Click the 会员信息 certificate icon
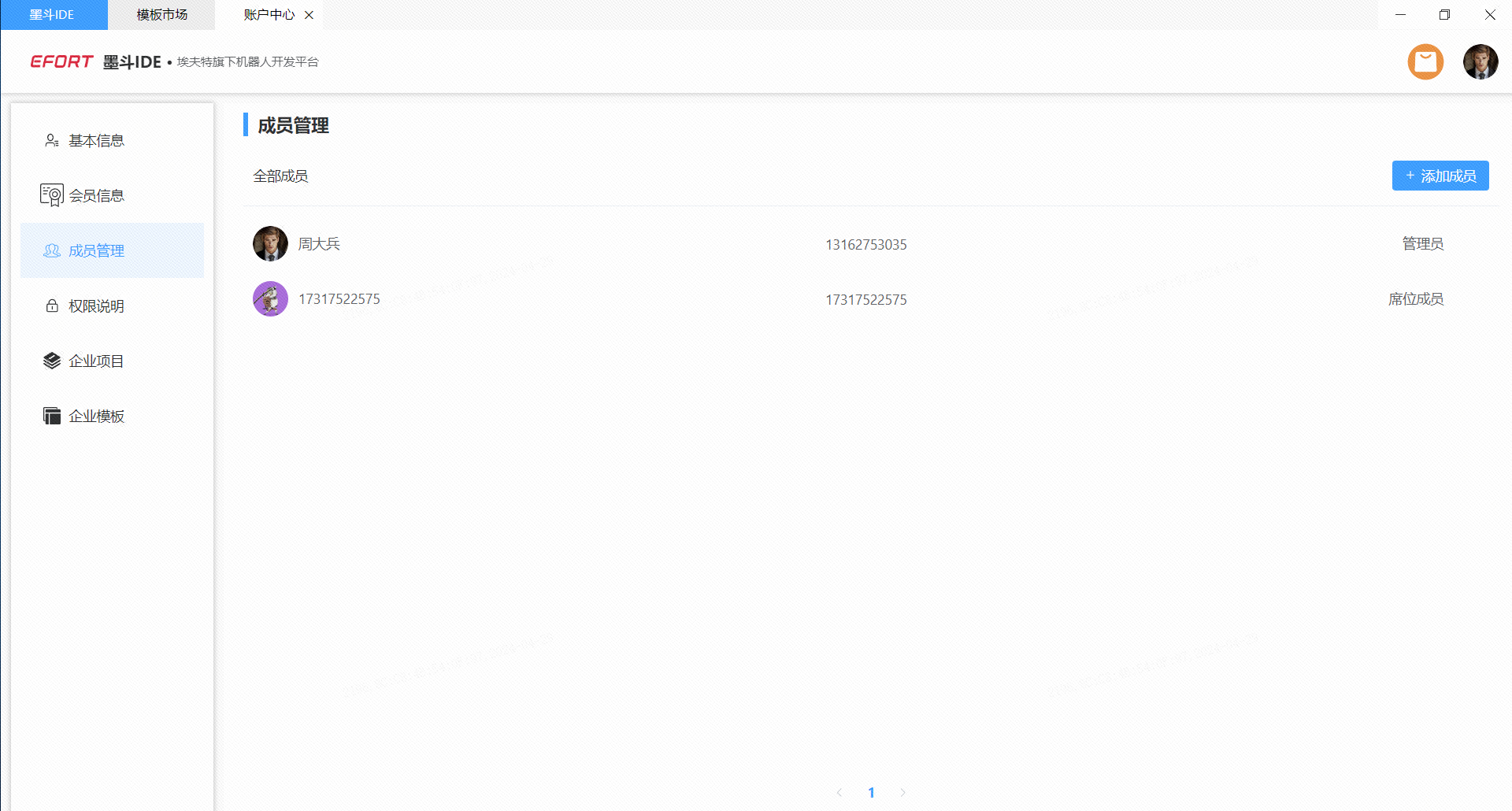This screenshot has height=811, width=1512. tap(52, 195)
